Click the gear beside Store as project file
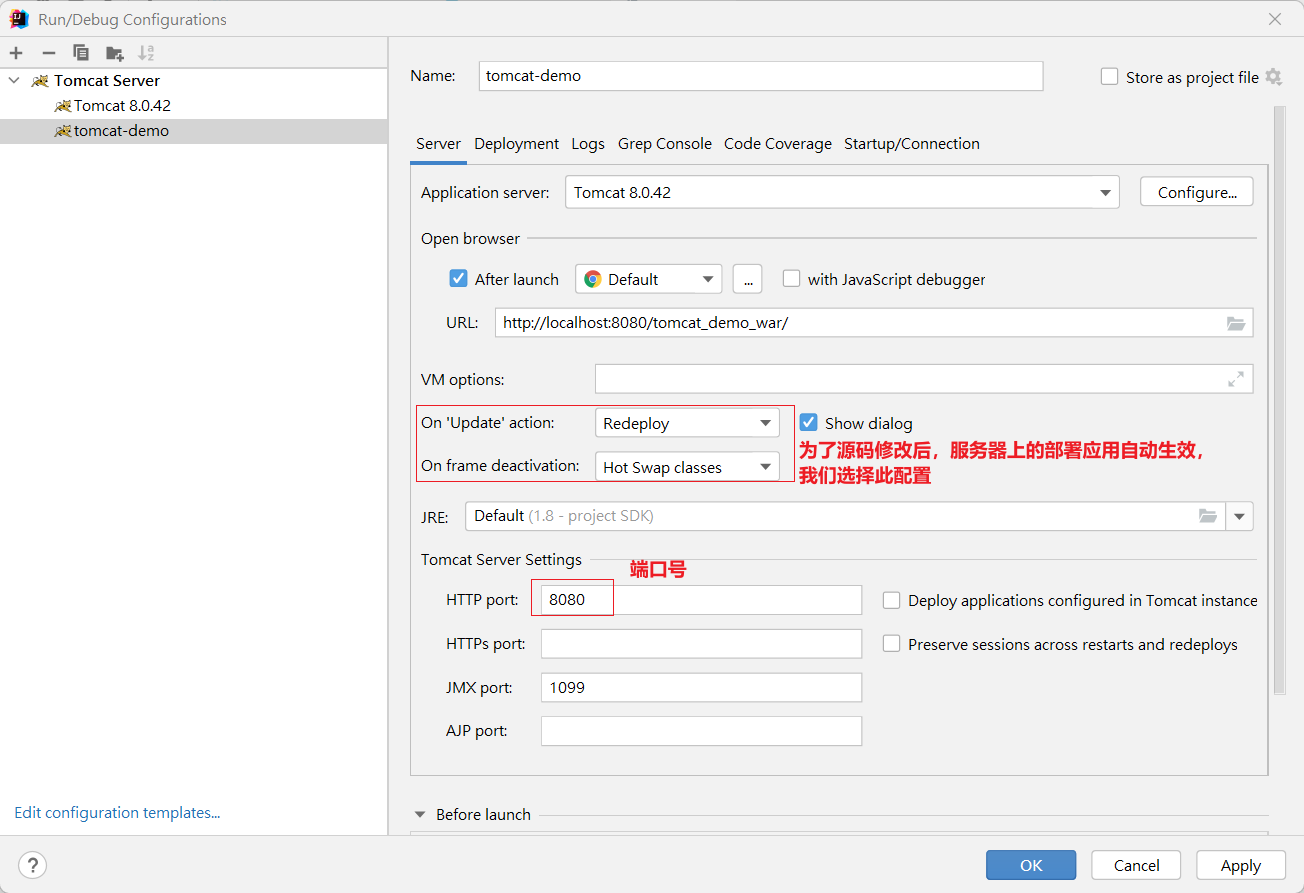This screenshot has height=893, width=1304. pyautogui.click(x=1274, y=76)
